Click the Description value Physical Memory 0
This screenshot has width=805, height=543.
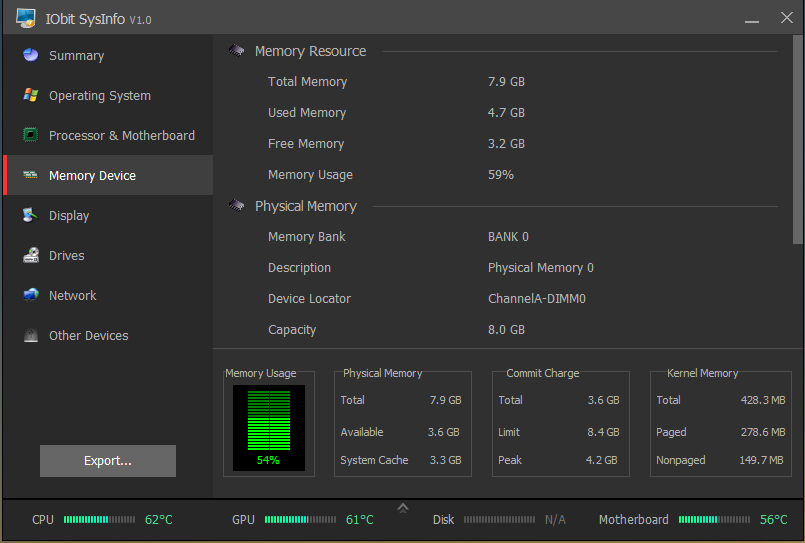click(541, 267)
